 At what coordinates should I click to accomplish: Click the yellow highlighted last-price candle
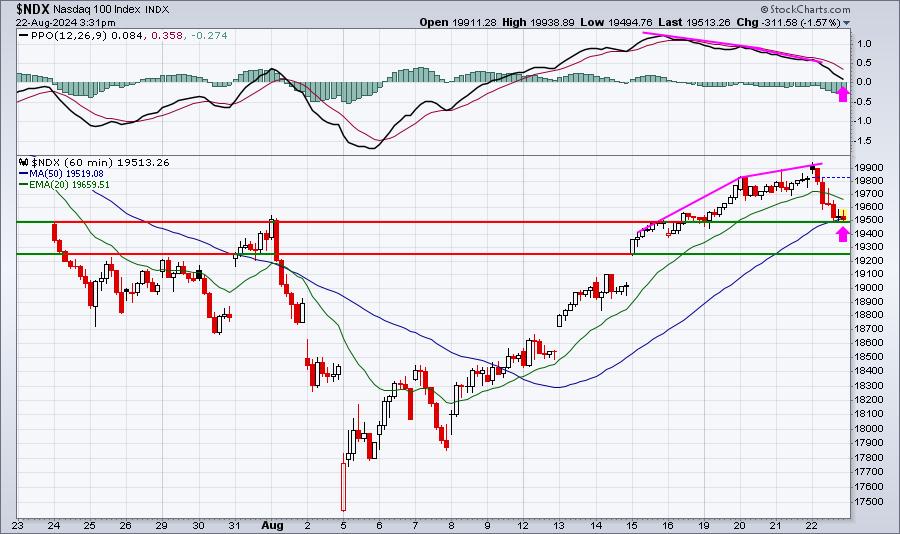[x=842, y=216]
